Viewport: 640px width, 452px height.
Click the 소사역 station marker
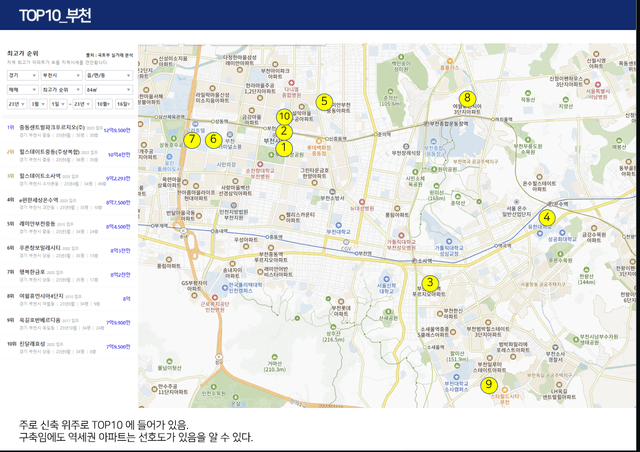(415, 261)
